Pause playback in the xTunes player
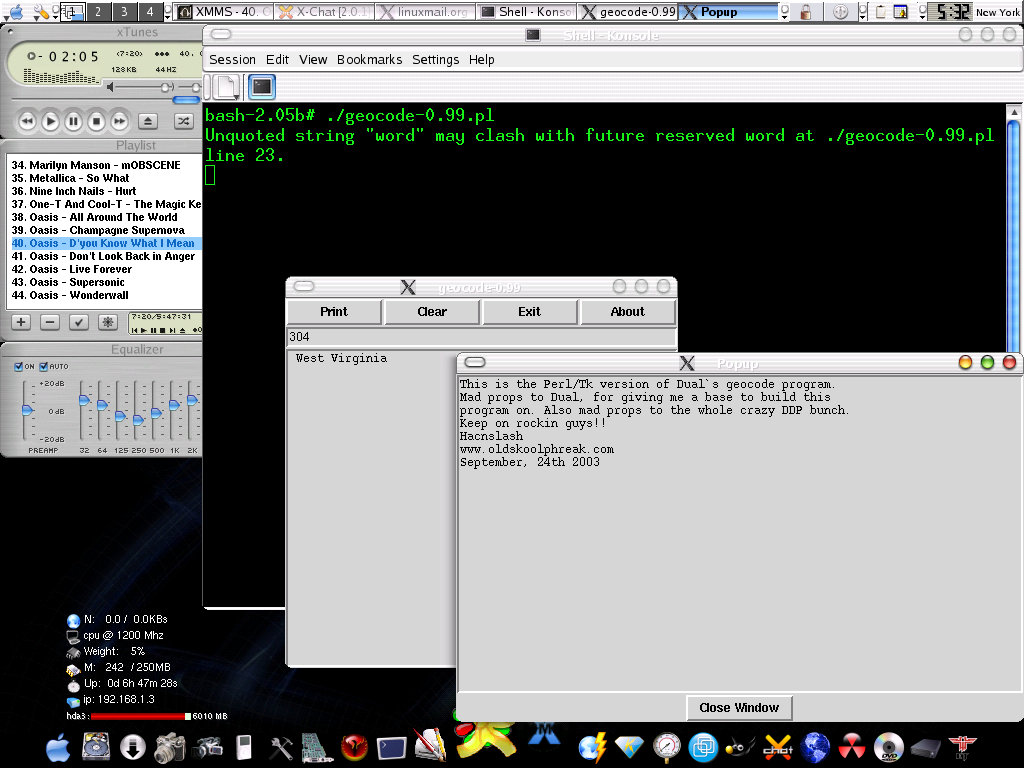 (74, 122)
